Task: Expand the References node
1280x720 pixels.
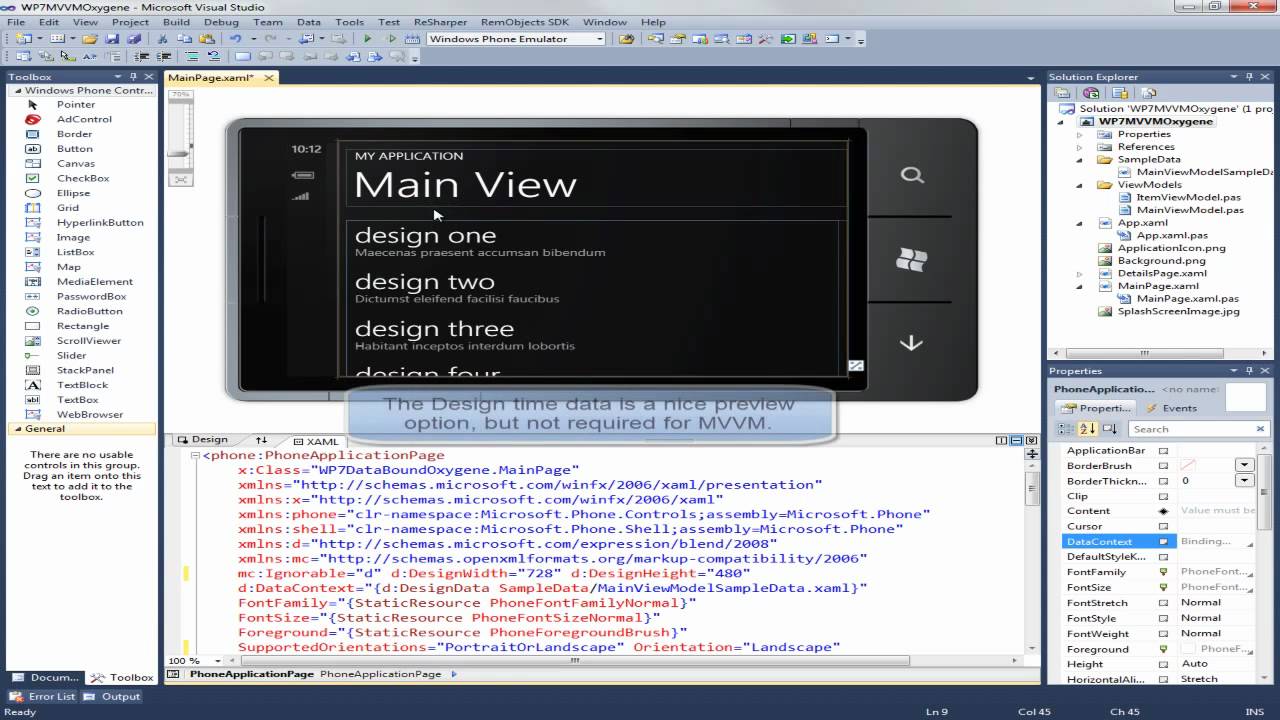Action: pos(1079,147)
